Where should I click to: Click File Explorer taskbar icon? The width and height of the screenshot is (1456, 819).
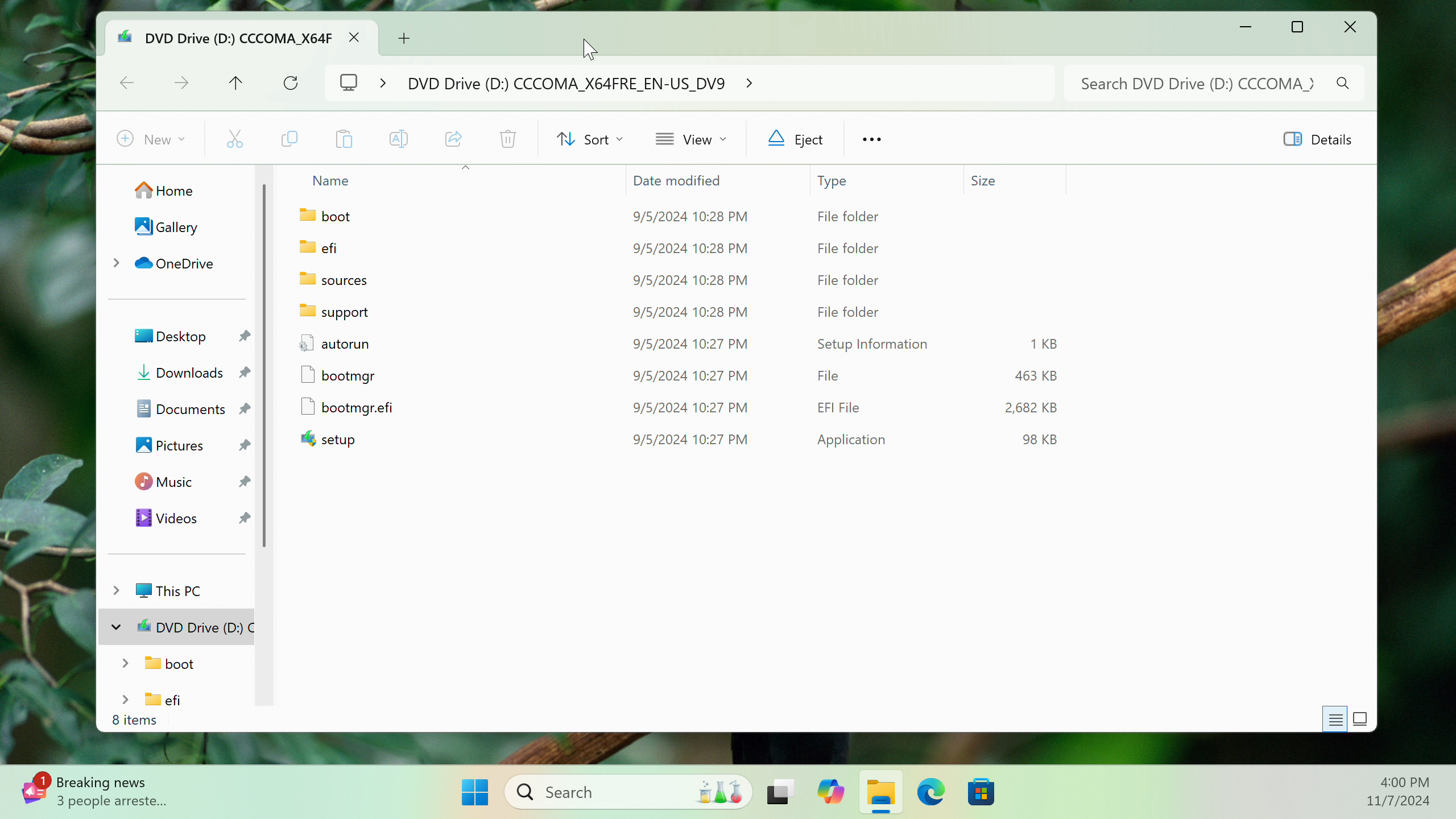coord(881,792)
